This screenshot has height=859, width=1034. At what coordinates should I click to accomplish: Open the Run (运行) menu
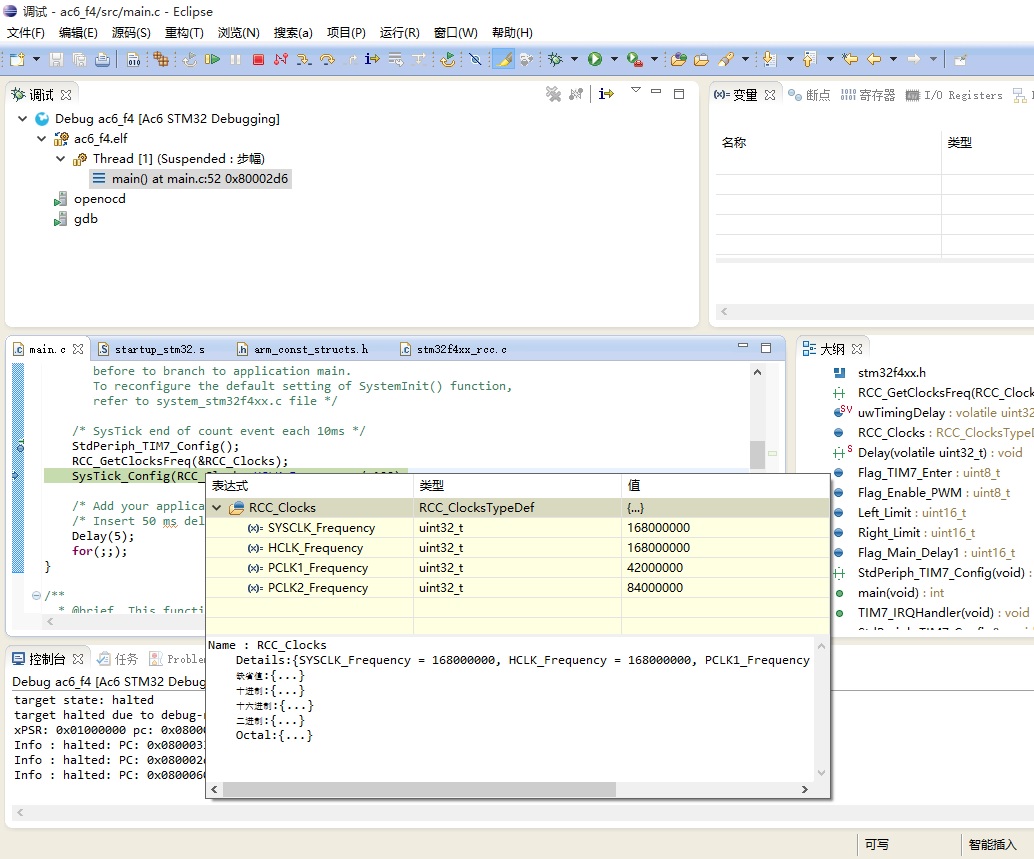(x=400, y=32)
